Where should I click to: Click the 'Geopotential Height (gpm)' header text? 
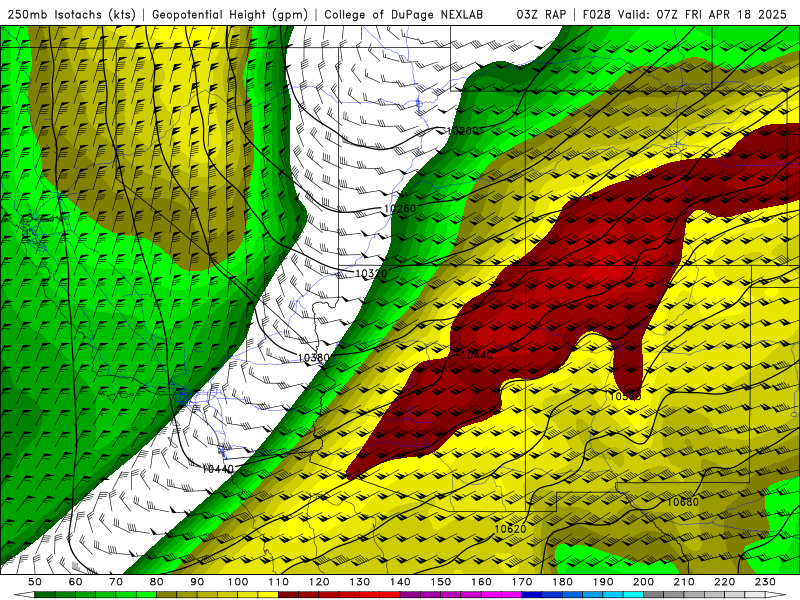pos(230,14)
